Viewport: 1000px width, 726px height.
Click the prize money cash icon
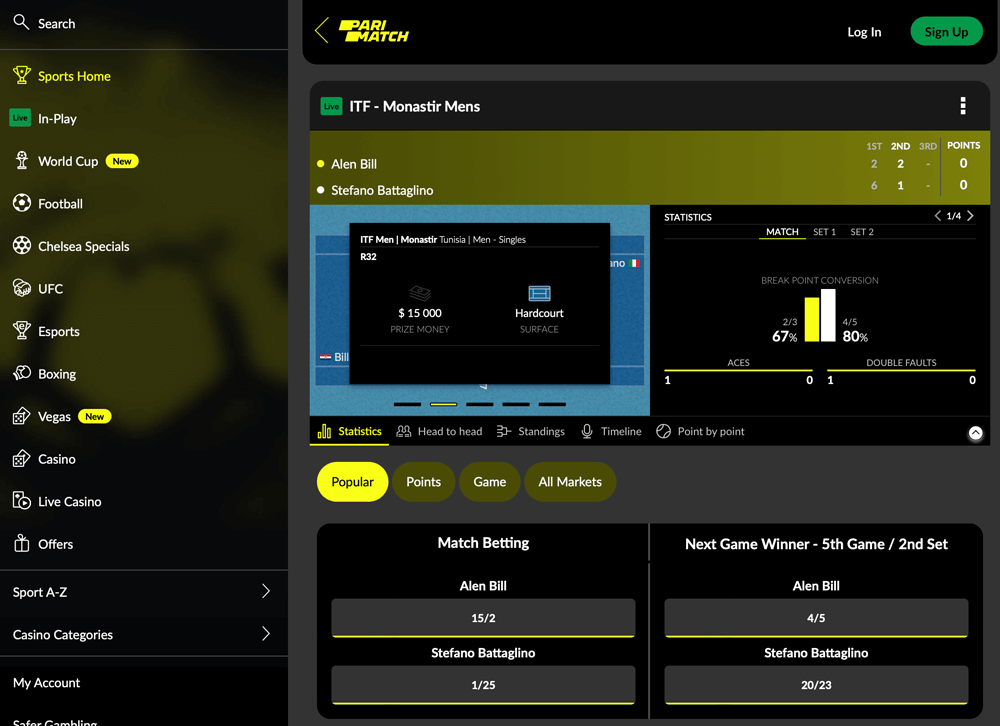pyautogui.click(x=420, y=293)
